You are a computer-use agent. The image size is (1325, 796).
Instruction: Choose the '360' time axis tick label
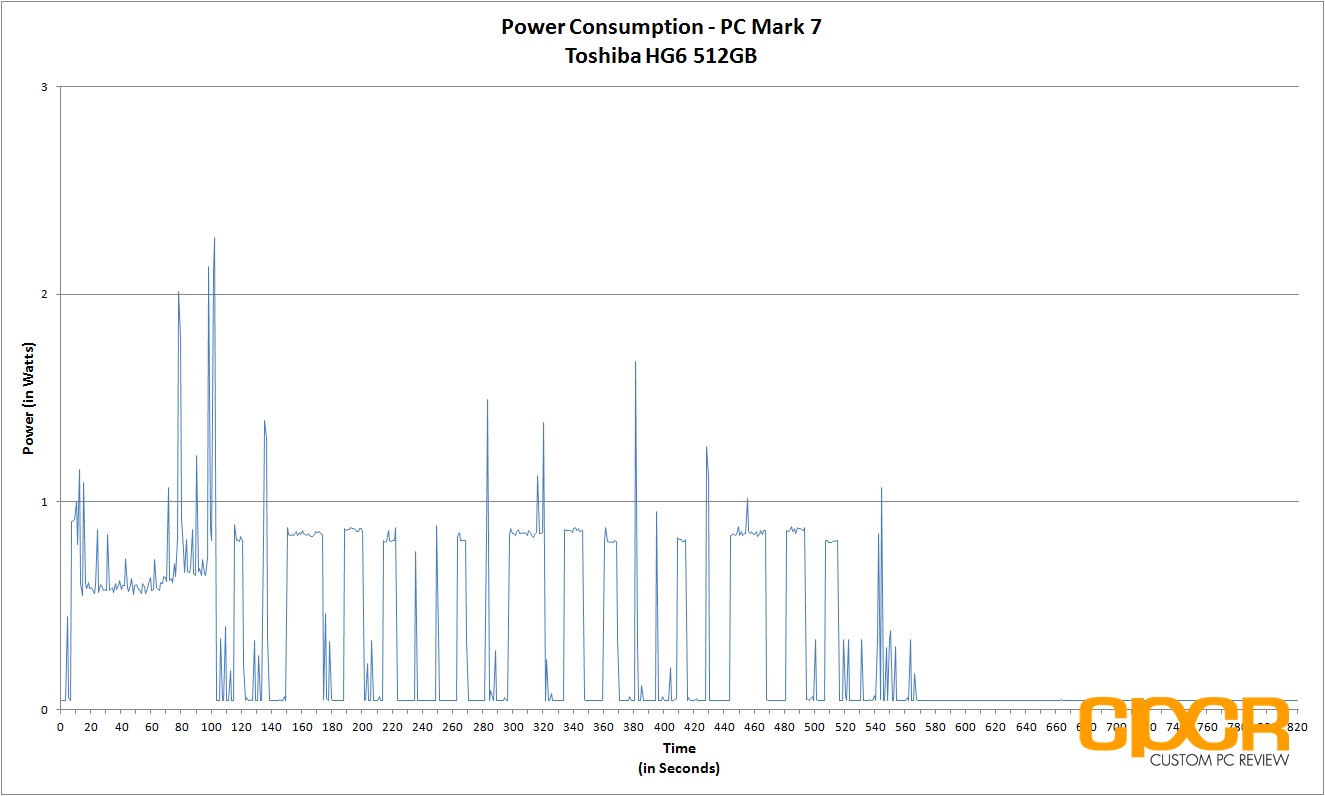(604, 727)
